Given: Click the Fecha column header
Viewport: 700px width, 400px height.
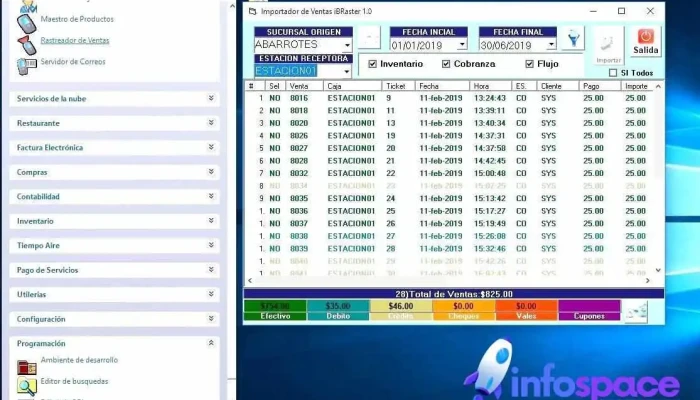Looking at the screenshot, I should pos(442,86).
